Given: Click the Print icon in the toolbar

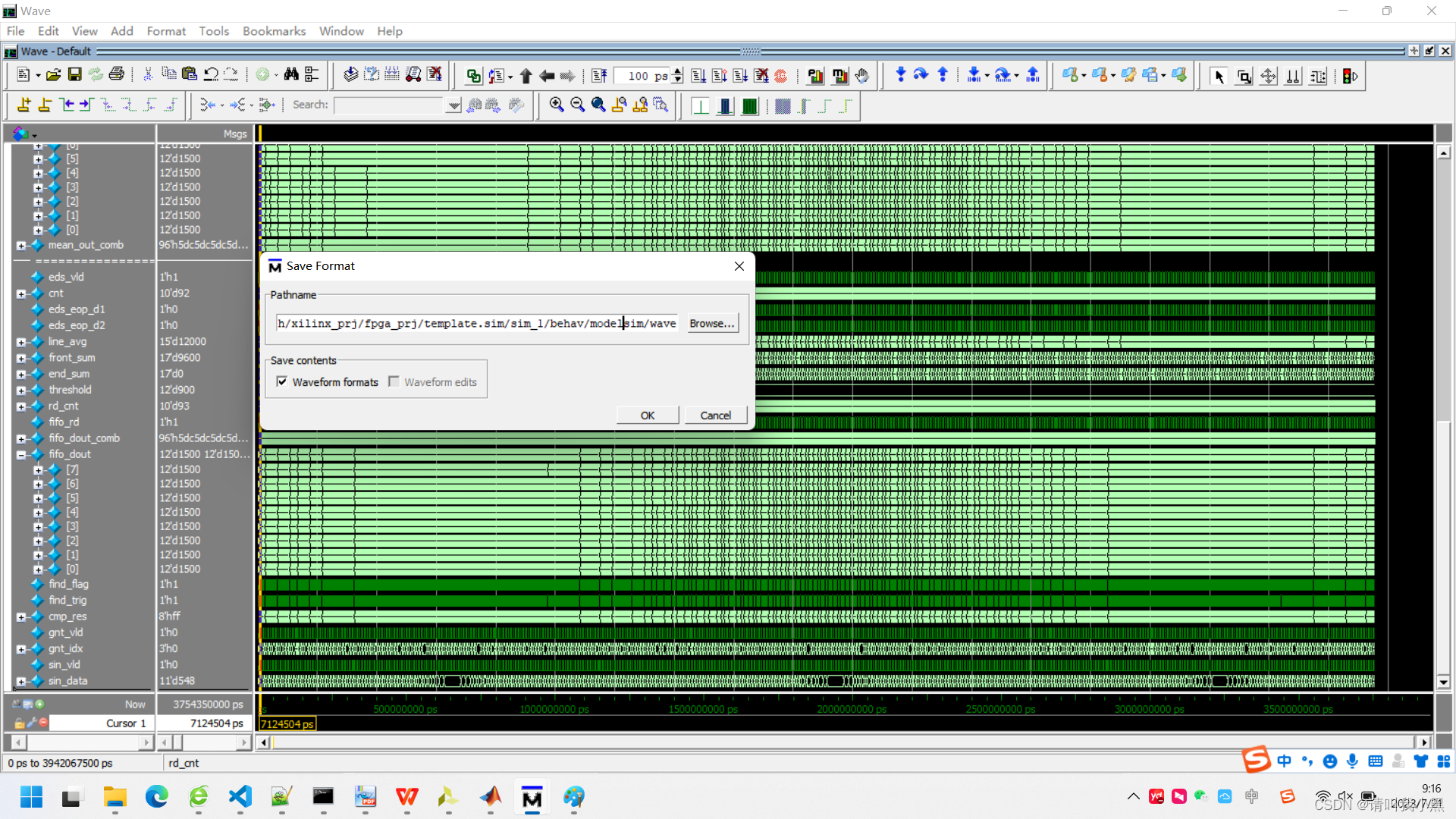Looking at the screenshot, I should click(x=116, y=75).
